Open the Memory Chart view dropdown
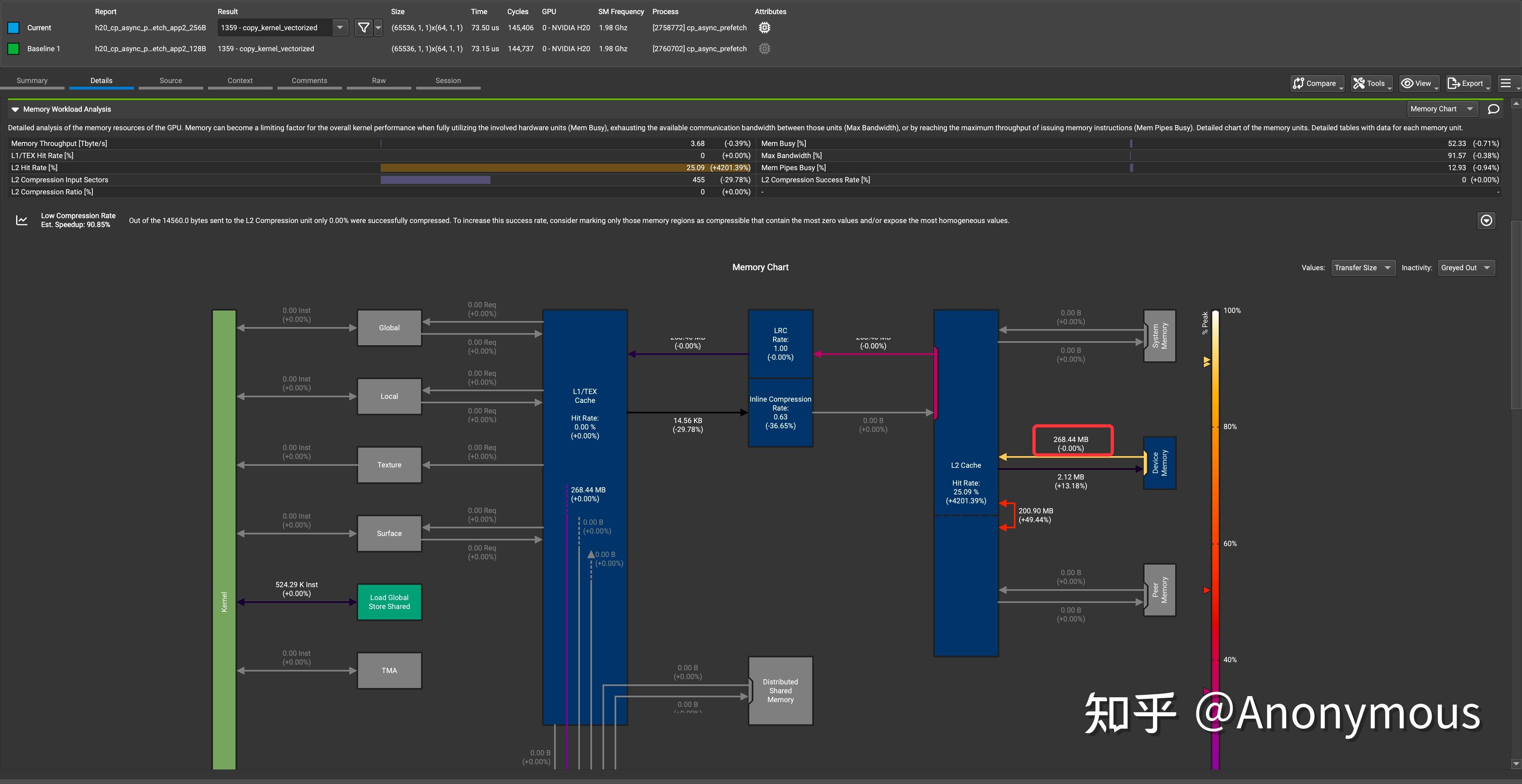 pyautogui.click(x=1441, y=109)
